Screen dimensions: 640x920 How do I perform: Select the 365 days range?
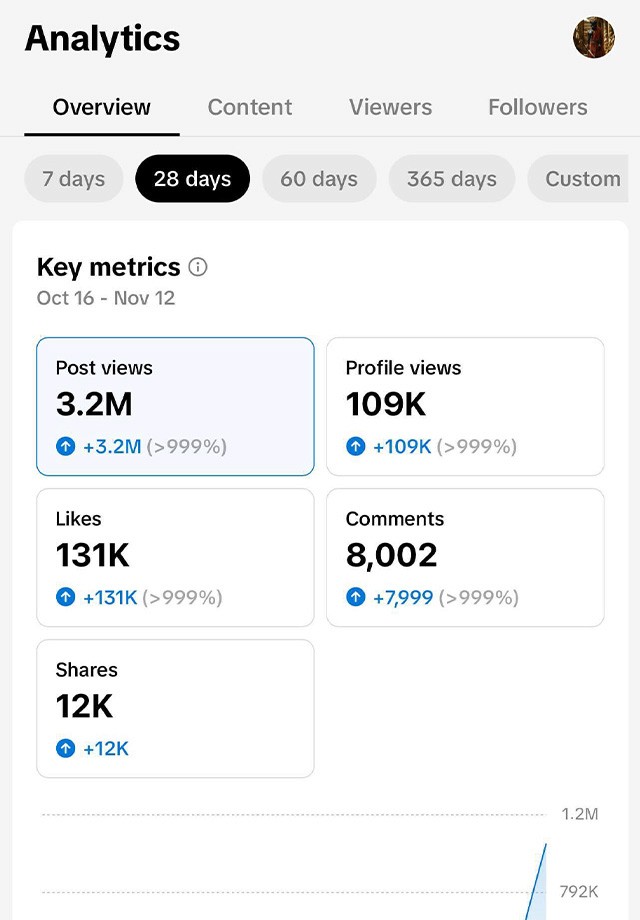[452, 178]
